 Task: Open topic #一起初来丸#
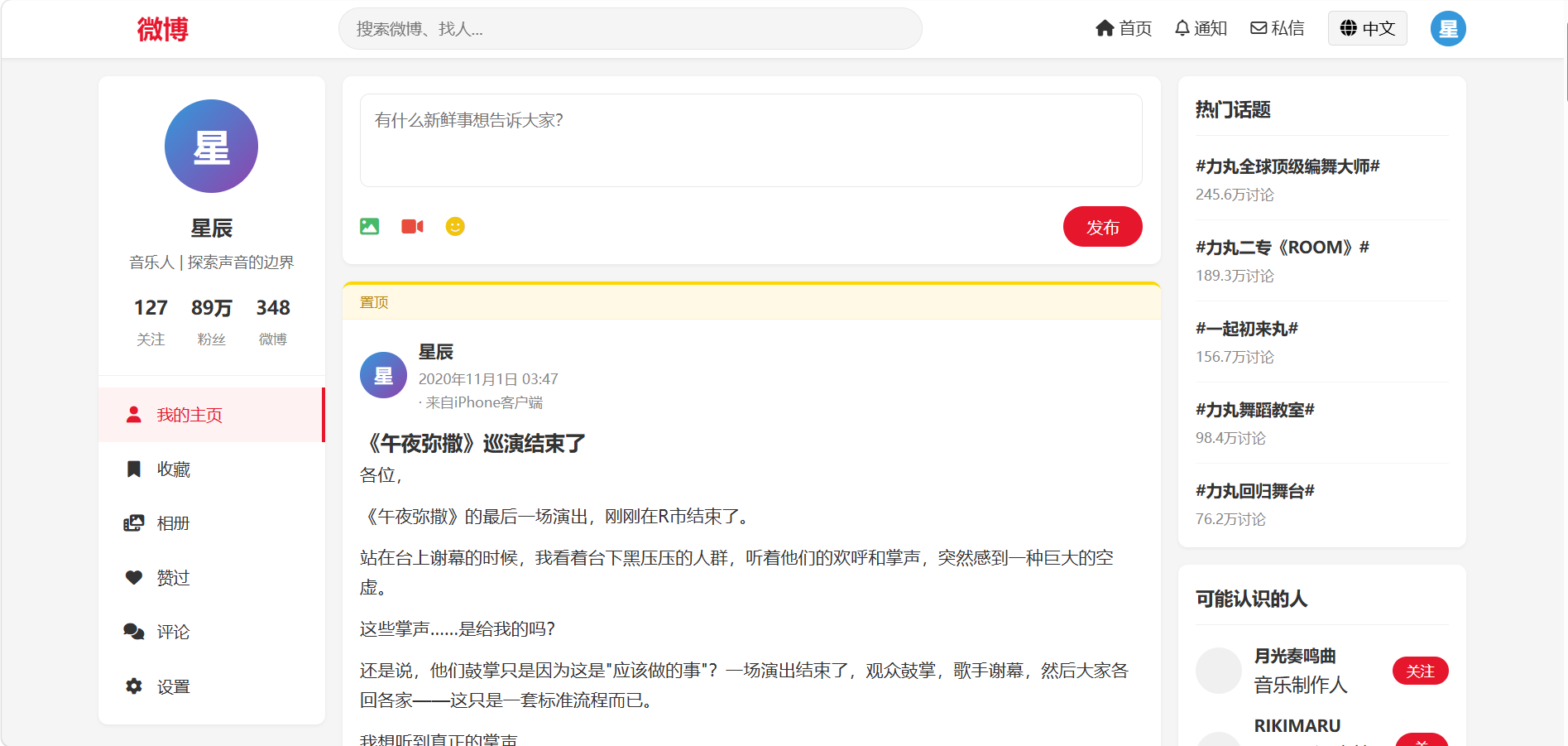[x=1247, y=329]
